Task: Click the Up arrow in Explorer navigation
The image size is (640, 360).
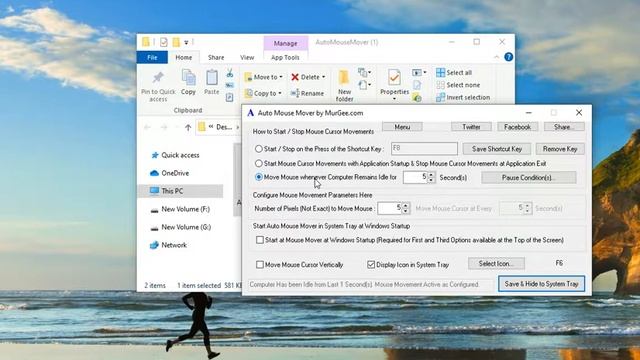Action: 188,127
